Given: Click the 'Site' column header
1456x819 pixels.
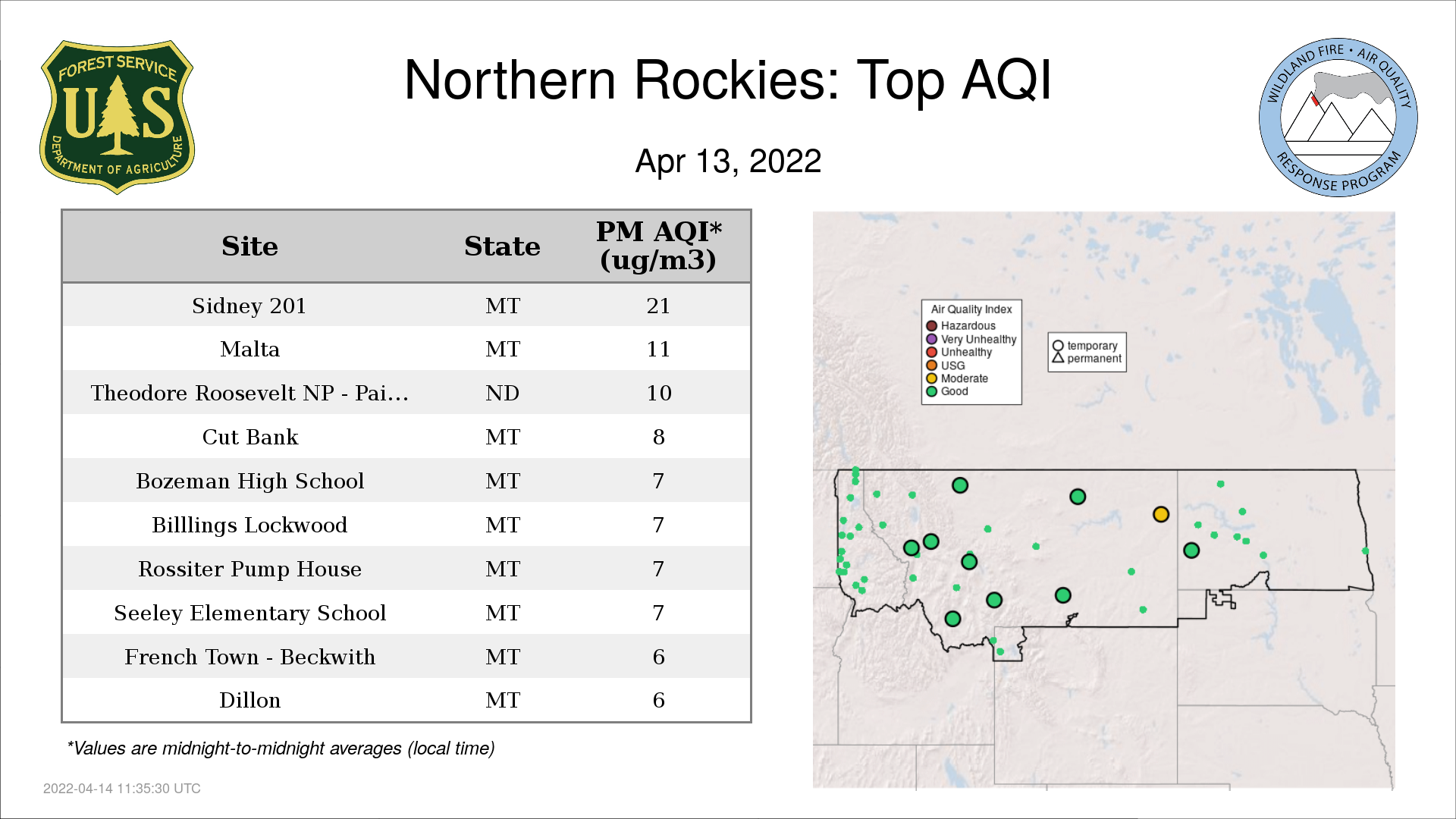Looking at the screenshot, I should click(x=249, y=246).
